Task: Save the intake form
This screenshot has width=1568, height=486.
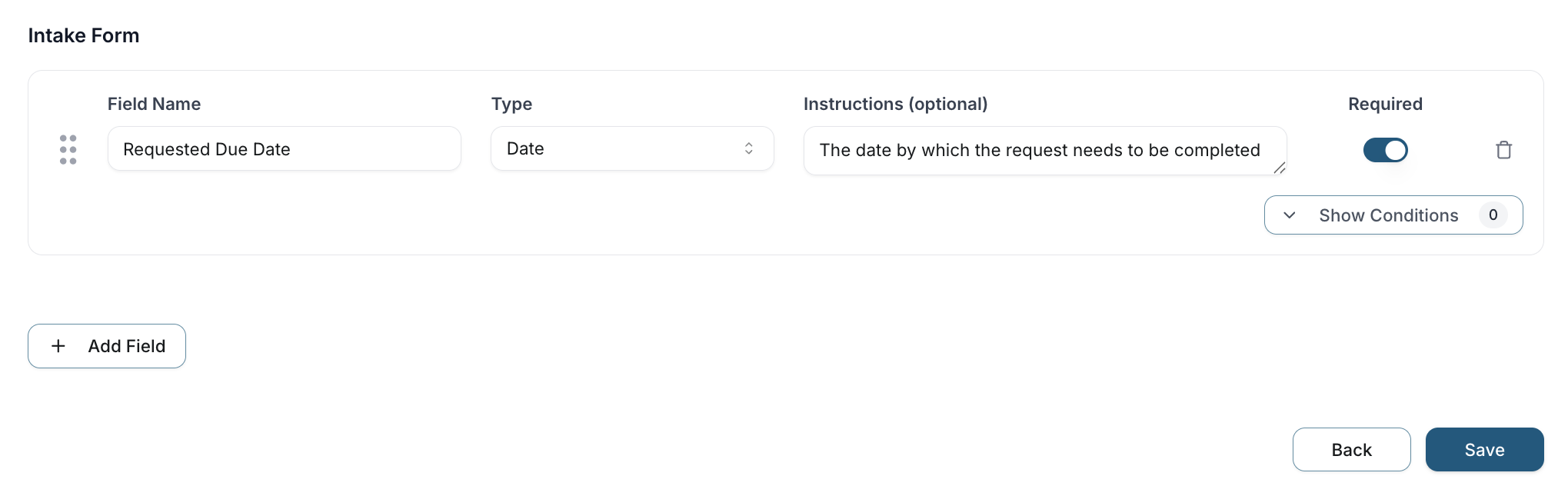Action: coord(1484,450)
